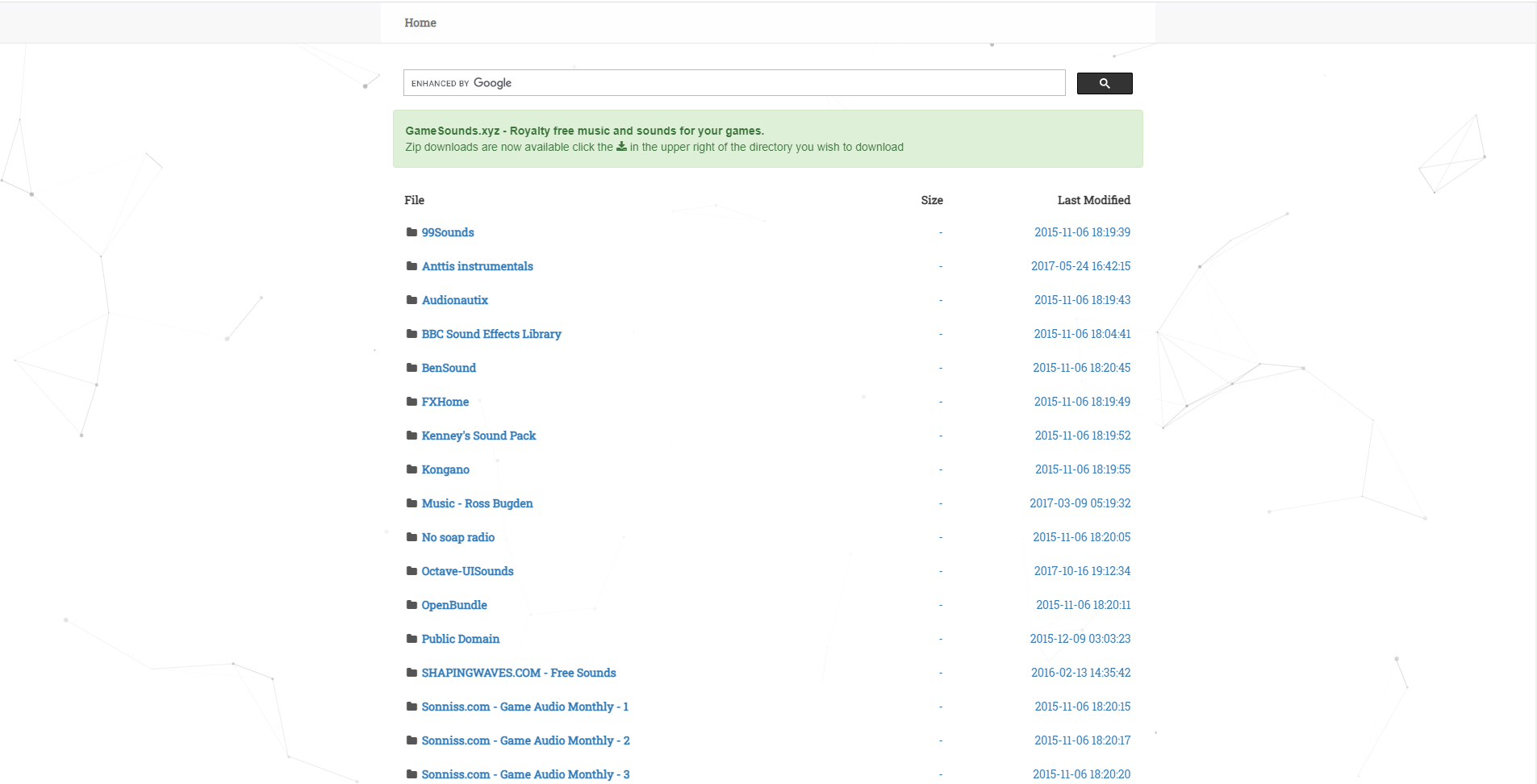Click the No soap radio folder icon
1537x784 pixels.
tap(411, 537)
